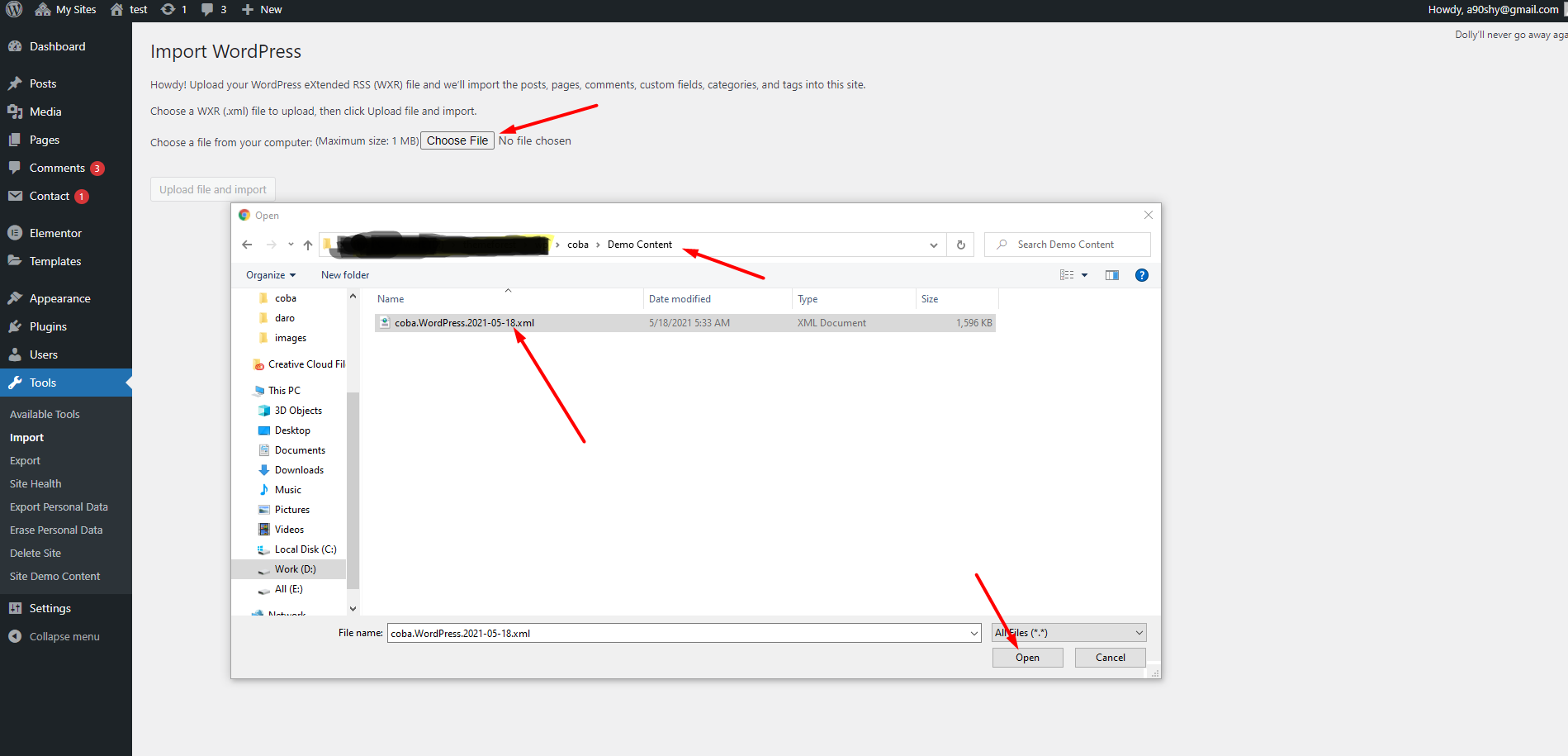This screenshot has width=1568, height=756.
Task: Select coba.WordPress.2021-05-18.xml file
Action: tap(464, 323)
